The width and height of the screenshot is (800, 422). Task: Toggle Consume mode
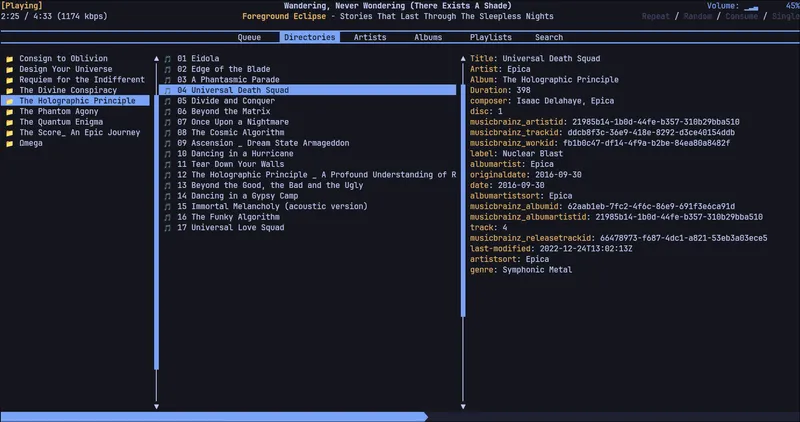741,16
